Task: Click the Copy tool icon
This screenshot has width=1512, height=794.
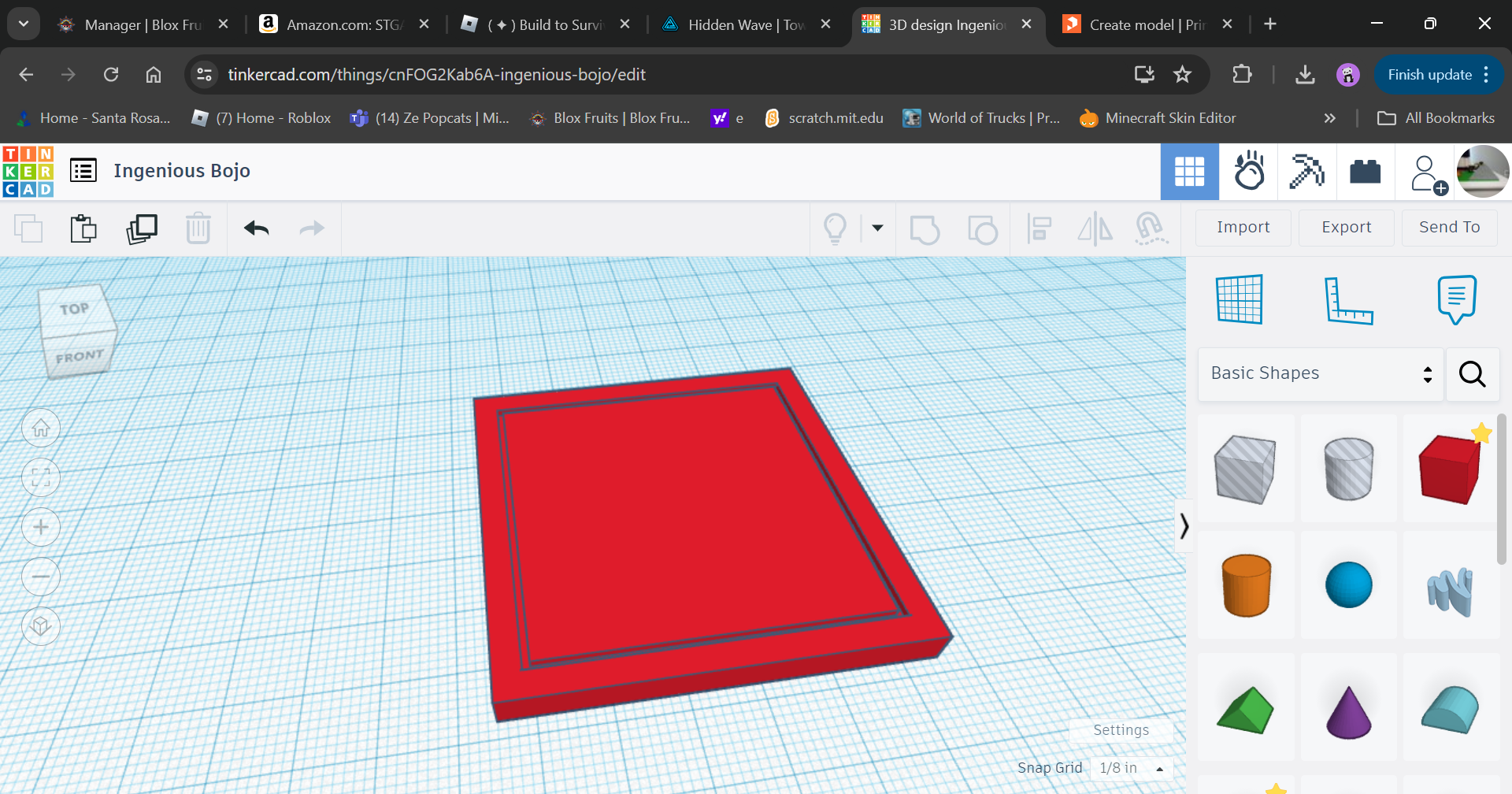Action: 28,228
